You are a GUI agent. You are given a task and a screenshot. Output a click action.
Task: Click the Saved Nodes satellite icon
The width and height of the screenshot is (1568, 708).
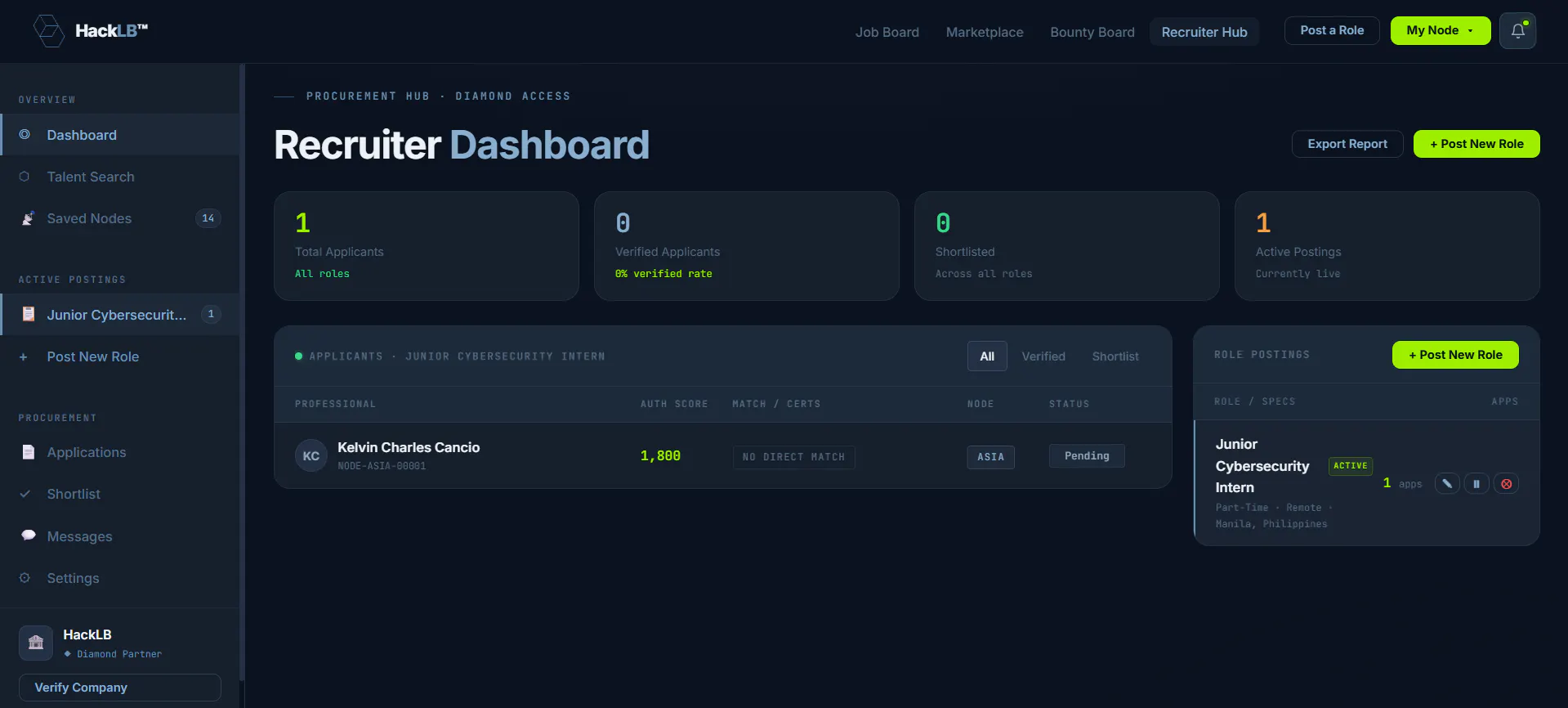point(28,218)
